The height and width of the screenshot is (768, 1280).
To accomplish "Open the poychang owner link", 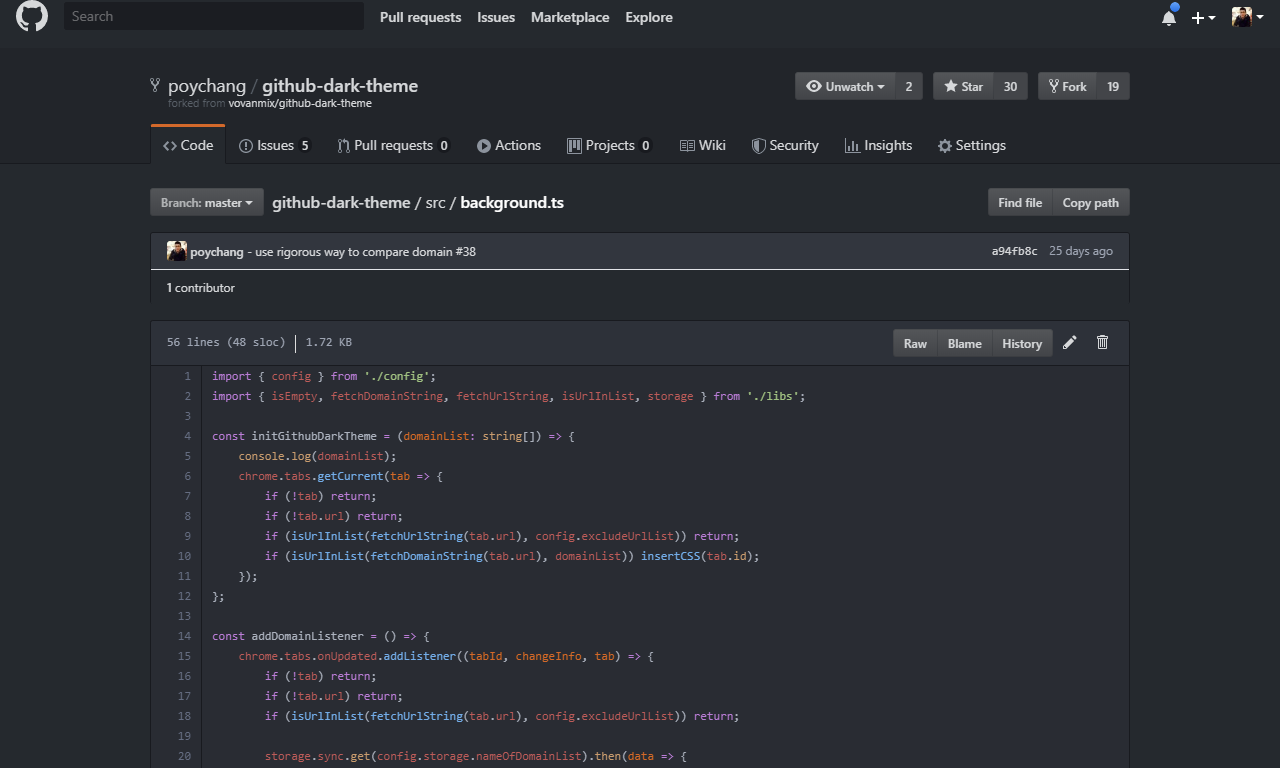I will pos(207,86).
